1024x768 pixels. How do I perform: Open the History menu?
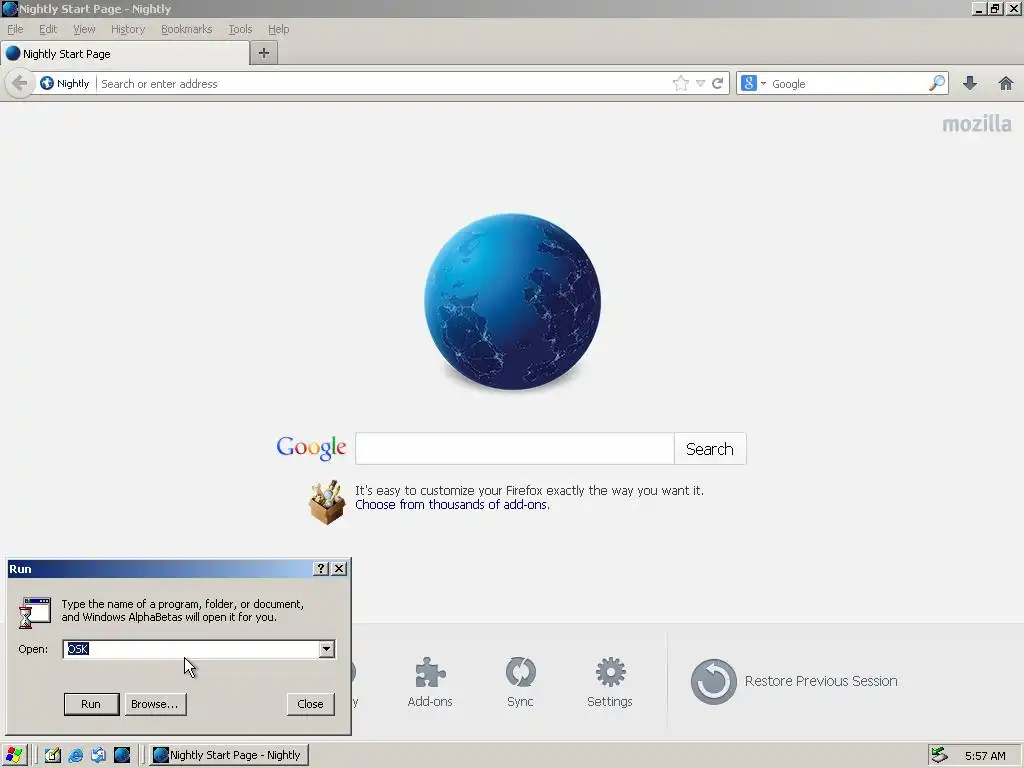pyautogui.click(x=128, y=29)
